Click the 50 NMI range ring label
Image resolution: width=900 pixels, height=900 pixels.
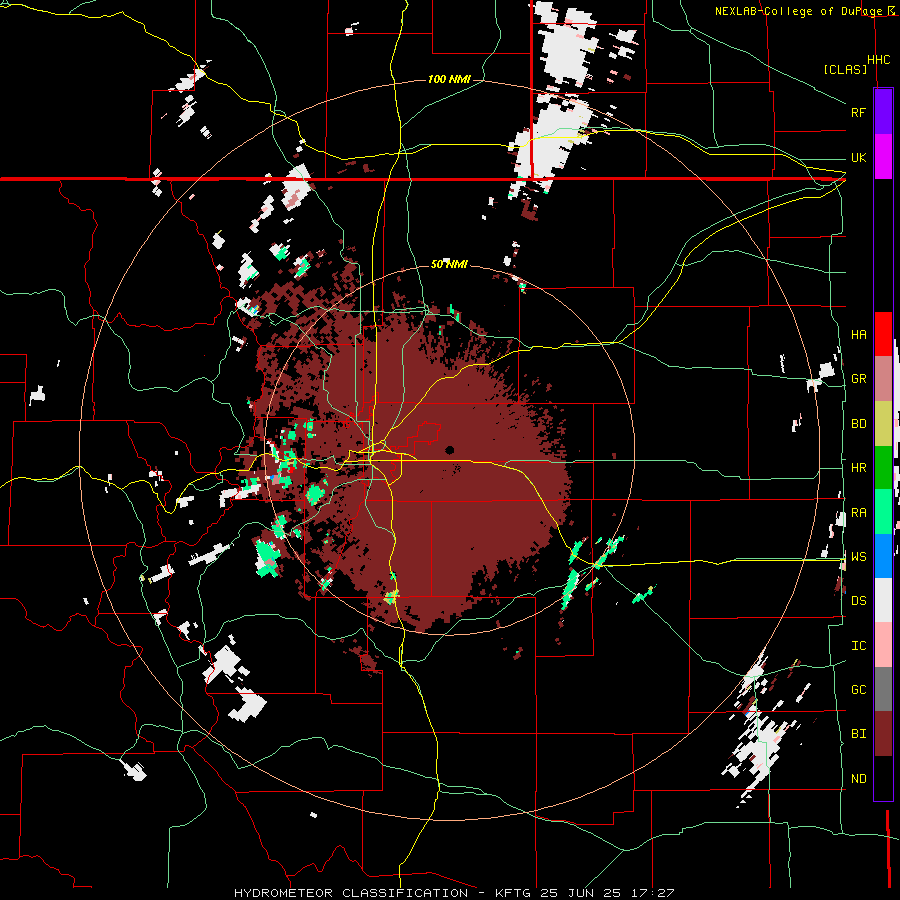[449, 264]
